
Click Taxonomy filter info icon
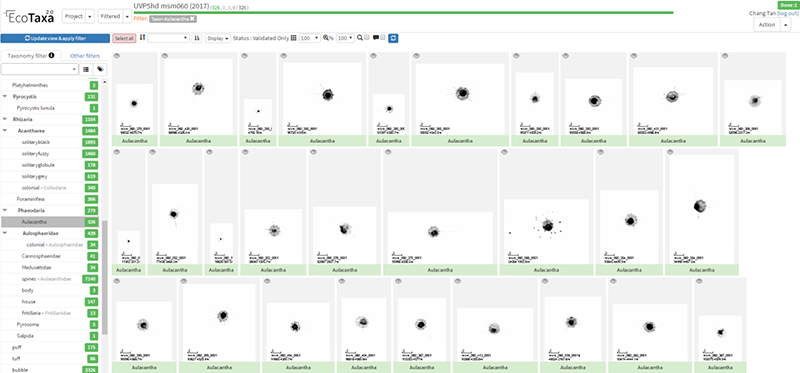click(52, 56)
